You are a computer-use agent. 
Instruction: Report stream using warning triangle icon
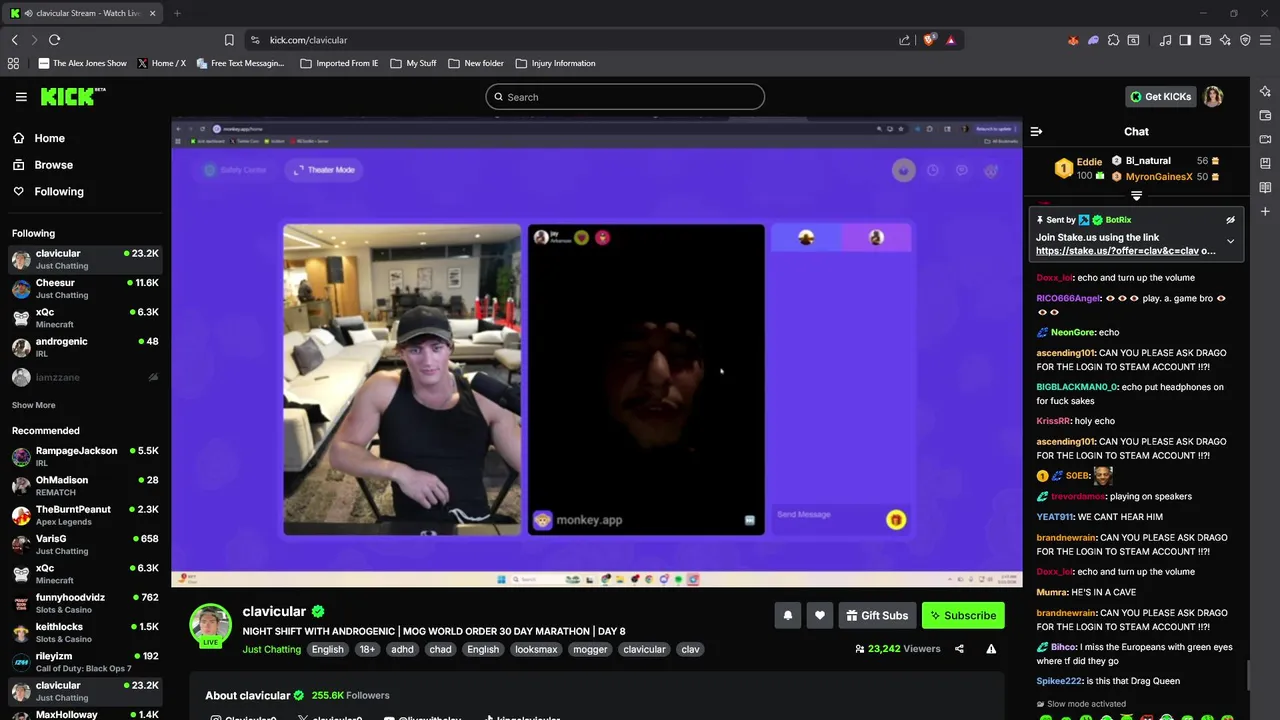pyautogui.click(x=991, y=649)
